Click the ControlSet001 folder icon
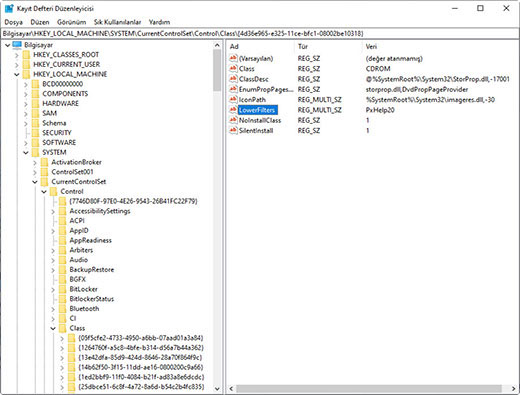This screenshot has width=520, height=395. (44, 172)
